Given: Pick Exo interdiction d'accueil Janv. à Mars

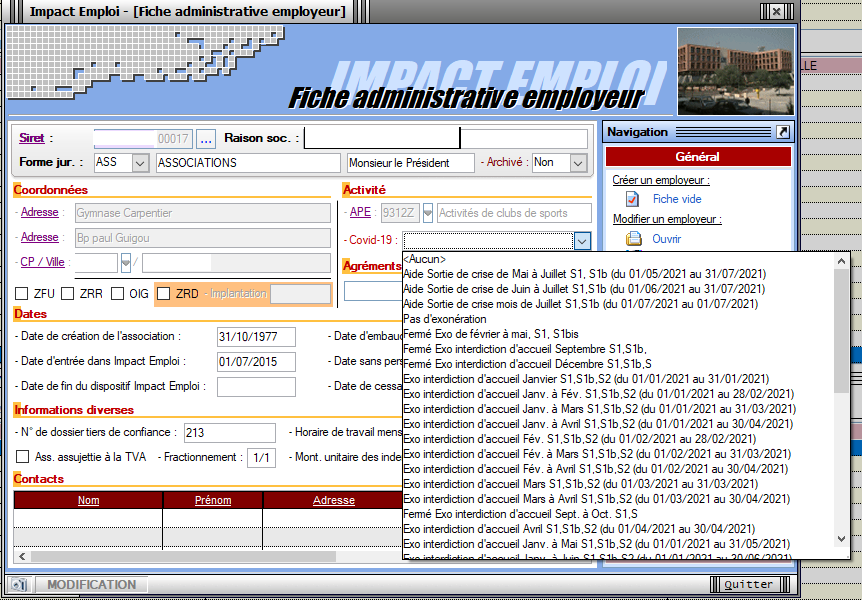Looking at the screenshot, I should pyautogui.click(x=600, y=409).
